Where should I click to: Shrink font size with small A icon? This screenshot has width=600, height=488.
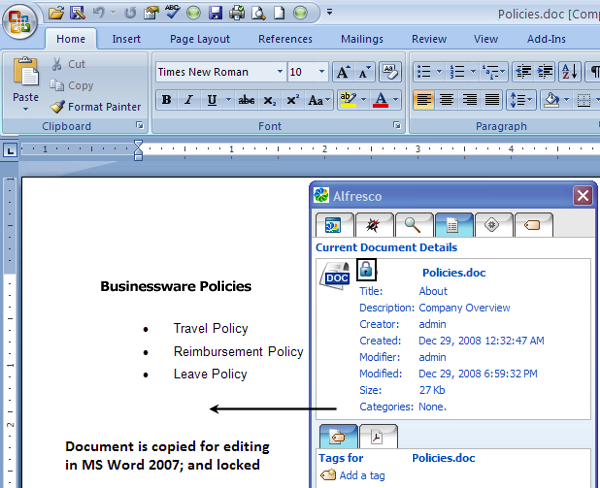tap(365, 72)
